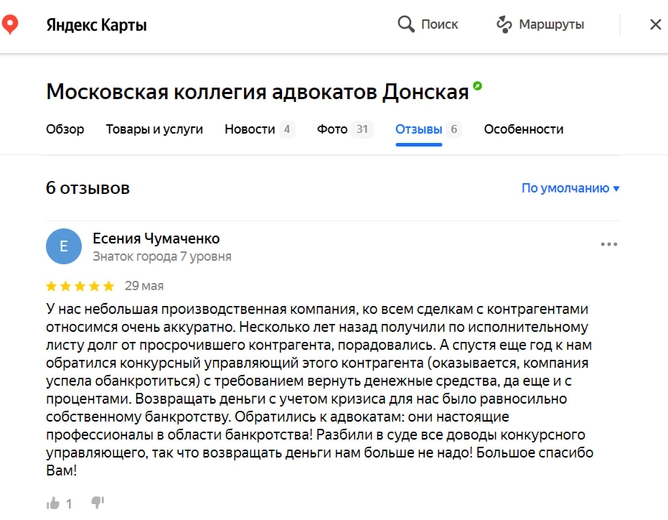Click the red Yandex Maps pin logo
The image size is (668, 520).
click(x=10, y=24)
